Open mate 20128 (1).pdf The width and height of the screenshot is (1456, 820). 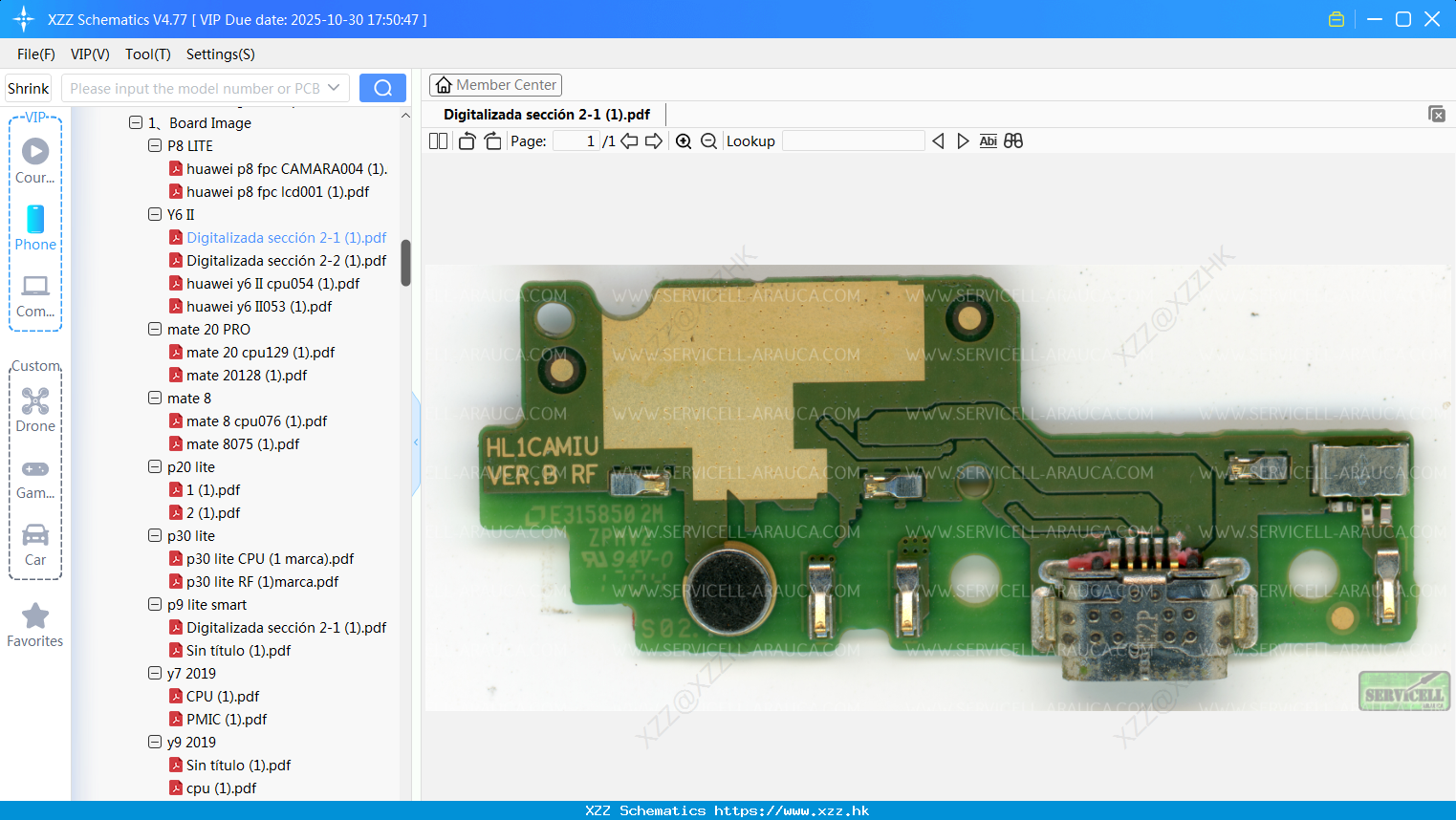click(x=247, y=375)
